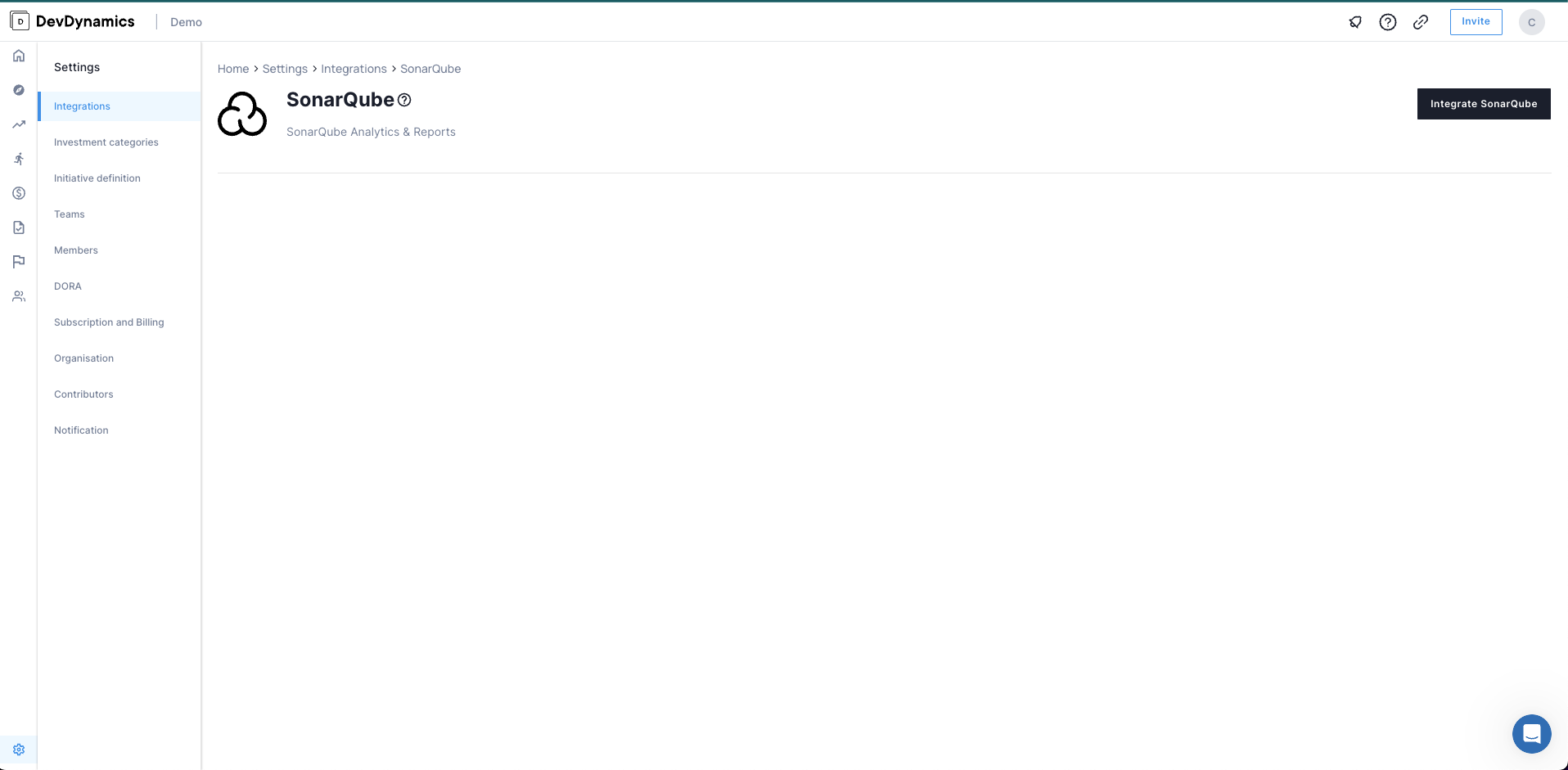The height and width of the screenshot is (770, 1568).
Task: Open DORA settings page
Action: point(68,286)
